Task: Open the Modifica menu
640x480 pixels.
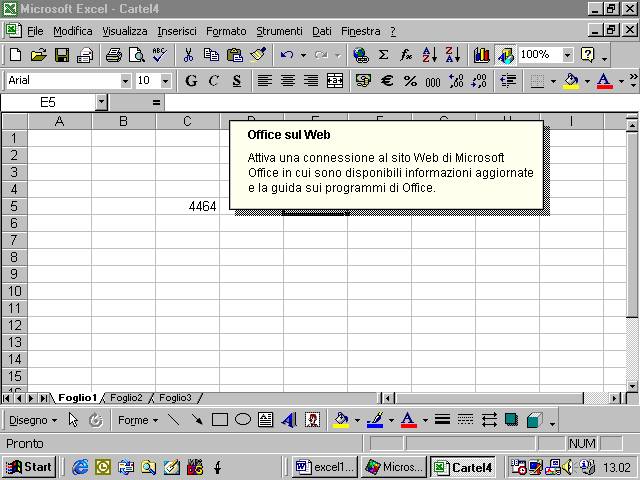Action: [73, 31]
